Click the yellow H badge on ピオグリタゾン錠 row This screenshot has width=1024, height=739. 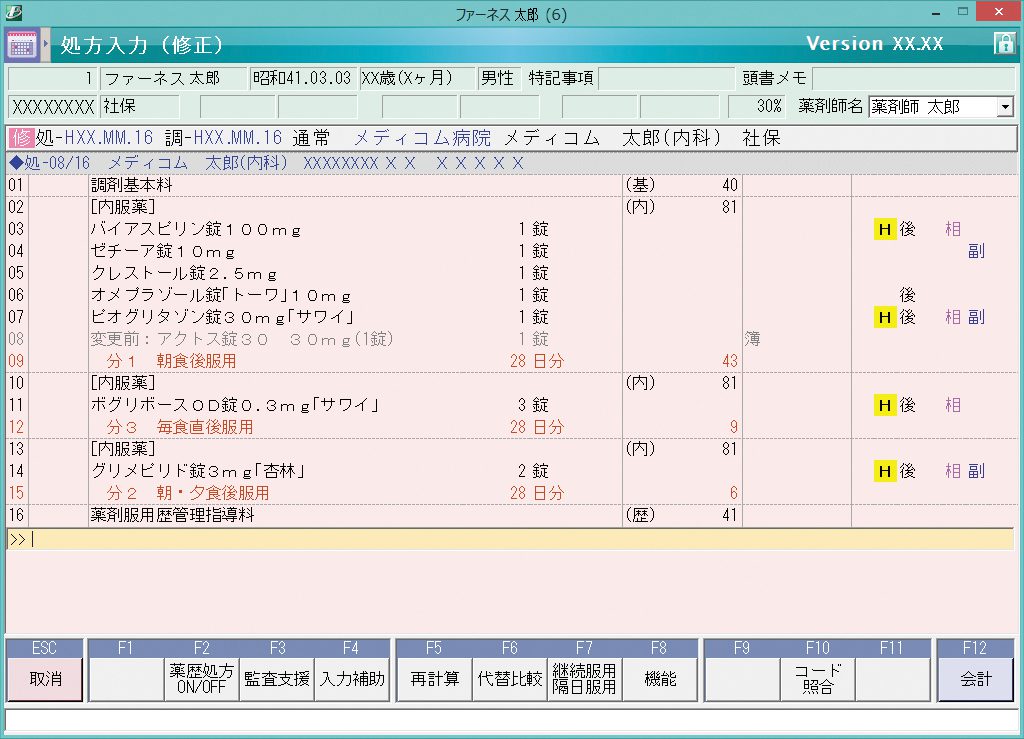click(x=885, y=317)
